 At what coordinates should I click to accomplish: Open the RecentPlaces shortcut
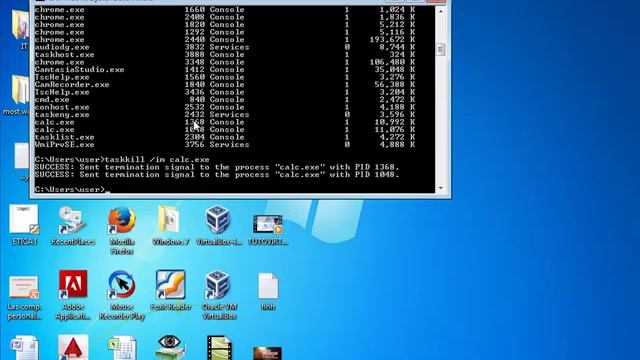tap(73, 224)
